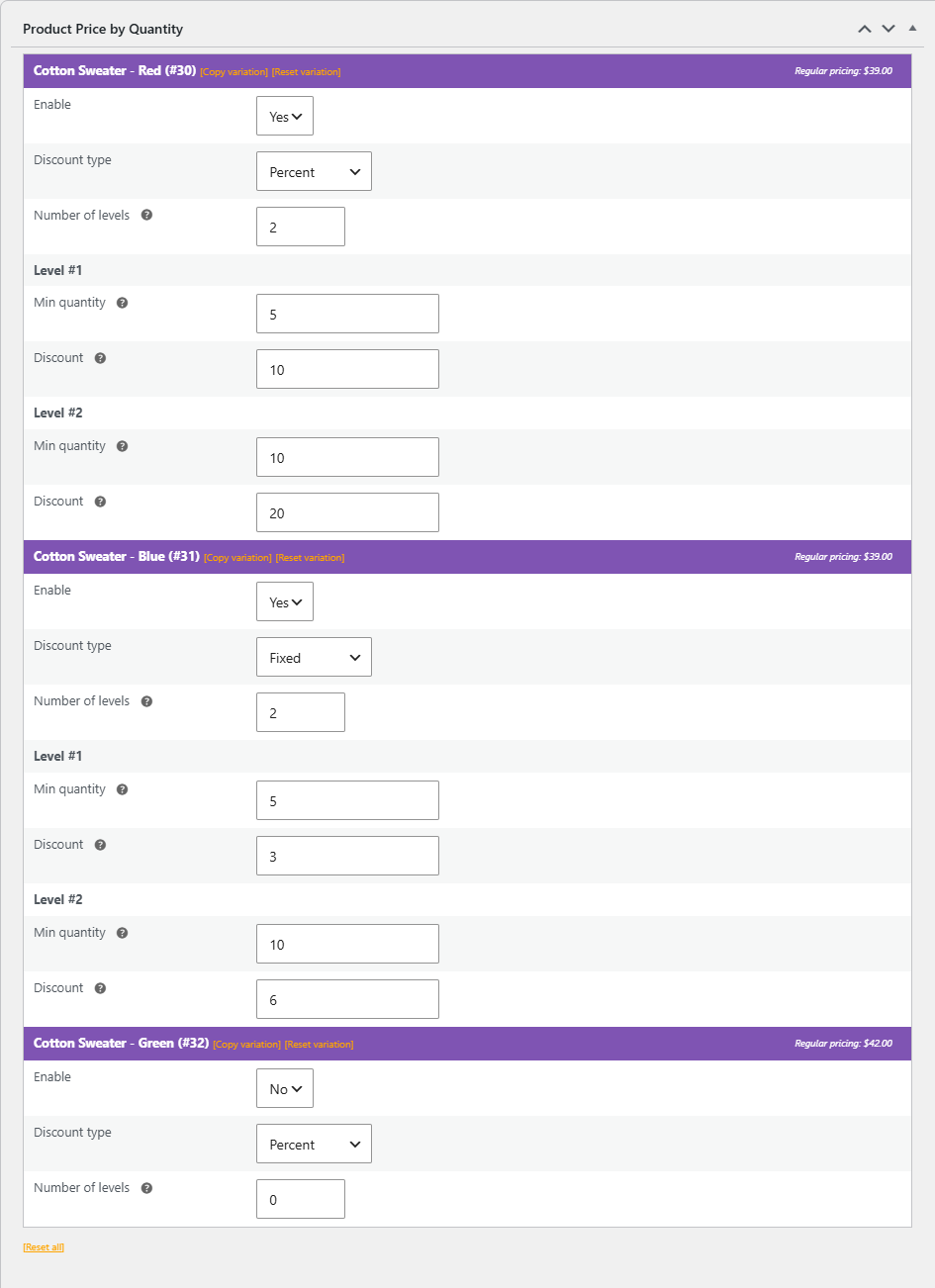
Task: Move the Product Price by Quantity panel down
Action: [888, 29]
